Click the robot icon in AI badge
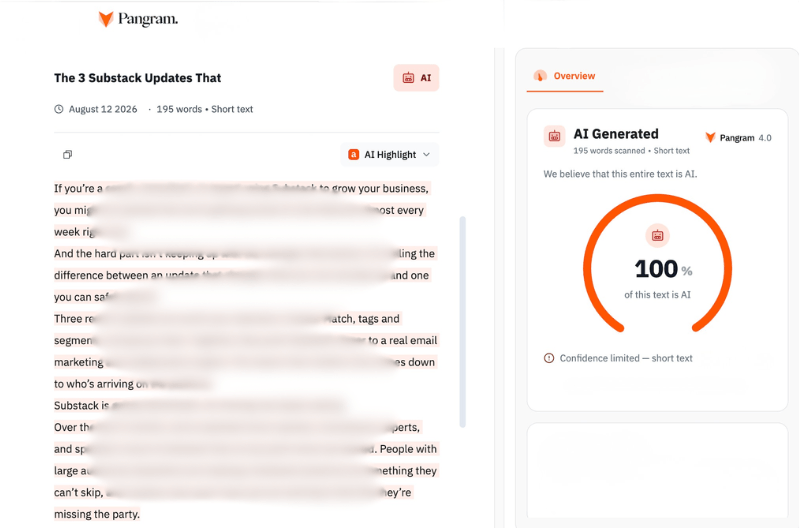 [x=408, y=78]
